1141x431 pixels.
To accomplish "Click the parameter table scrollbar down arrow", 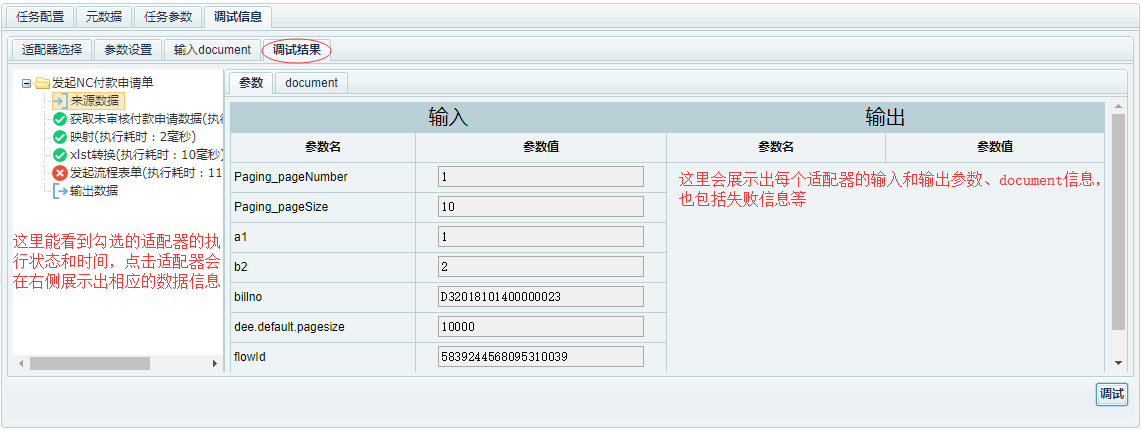I will 1118,363.
